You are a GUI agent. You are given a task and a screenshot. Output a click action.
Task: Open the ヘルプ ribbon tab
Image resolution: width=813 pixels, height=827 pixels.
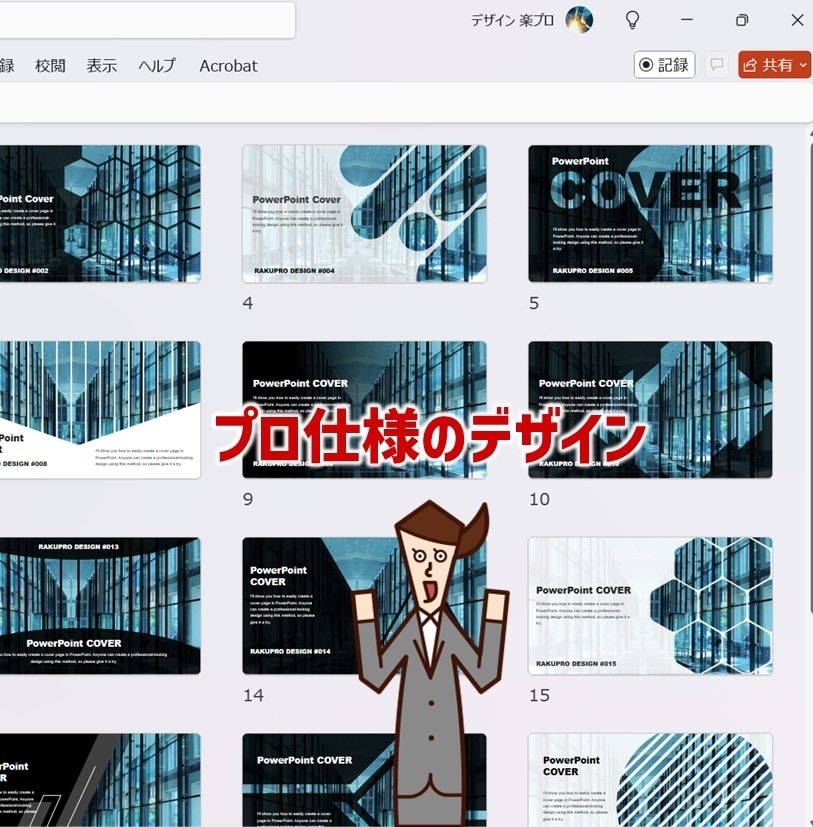(x=157, y=65)
